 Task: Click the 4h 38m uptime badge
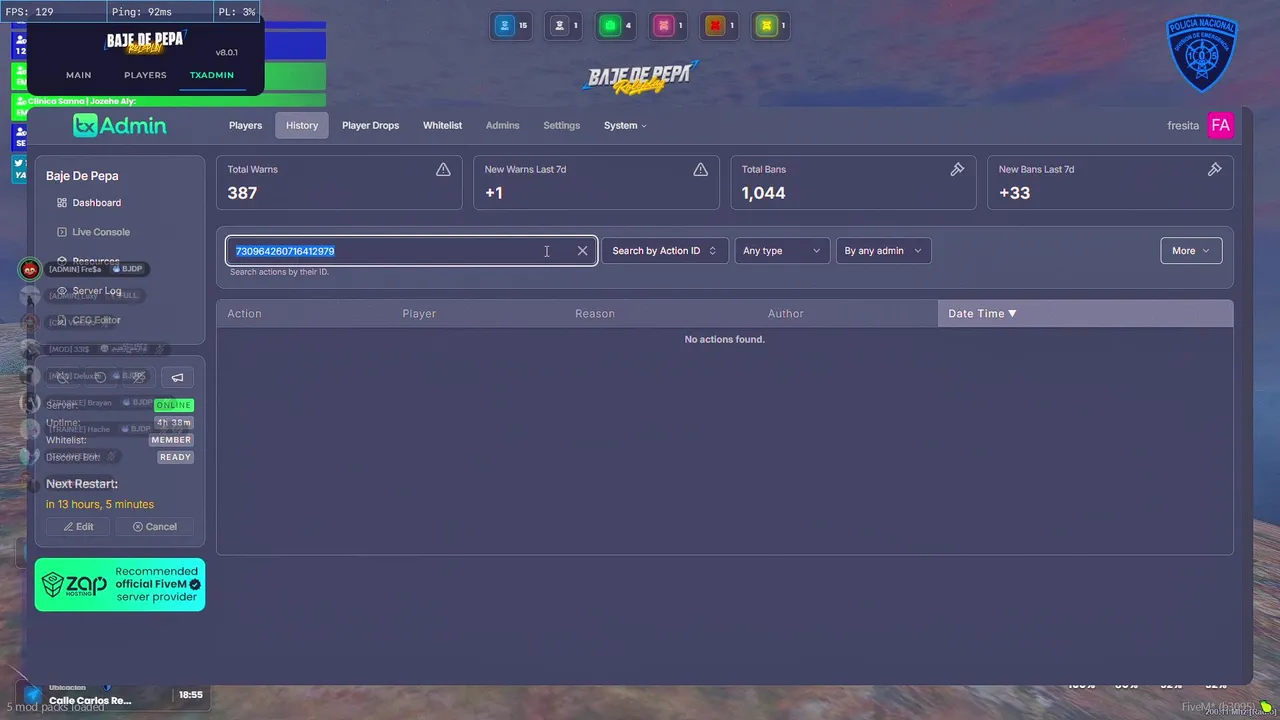pyautogui.click(x=175, y=423)
